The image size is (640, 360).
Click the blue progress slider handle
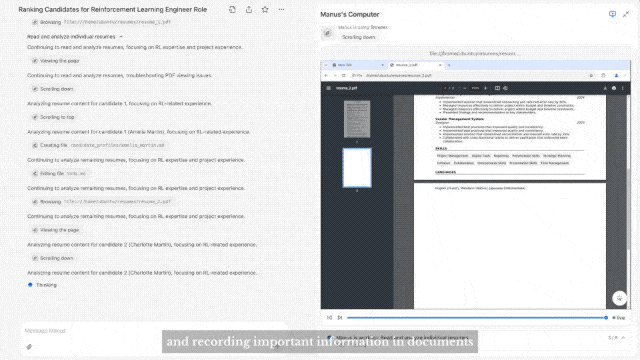[x=606, y=318]
